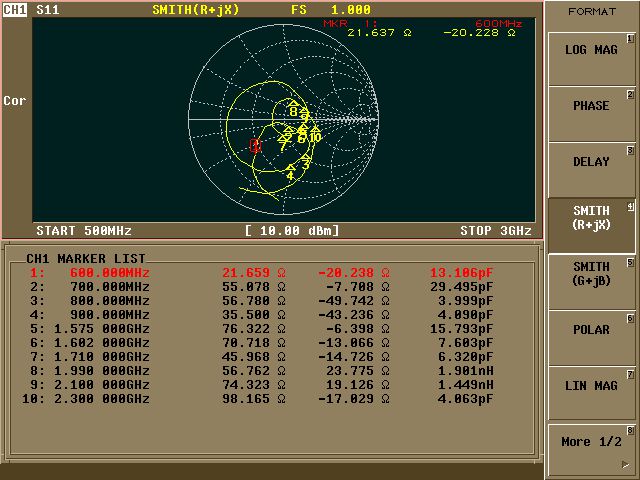640x480 pixels.
Task: Click the FORMAT menu title
Action: (592, 12)
